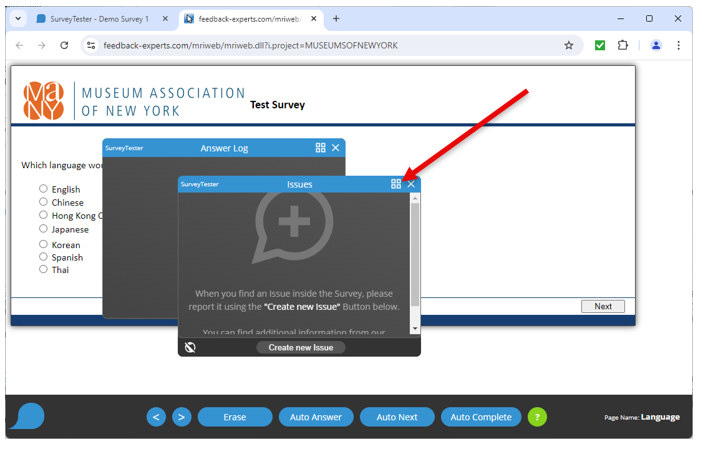The width and height of the screenshot is (702, 450).
Task: Open the tab search dropdown arrow
Action: click(x=18, y=19)
